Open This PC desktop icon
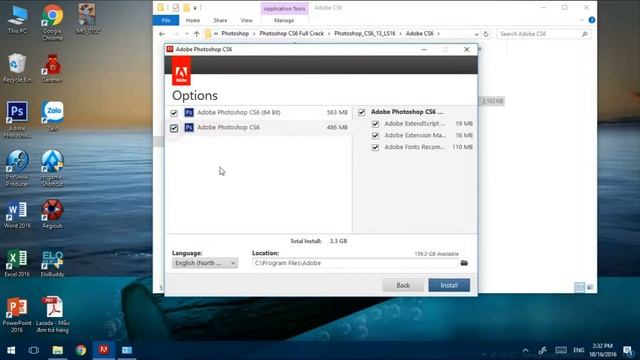 point(17,20)
